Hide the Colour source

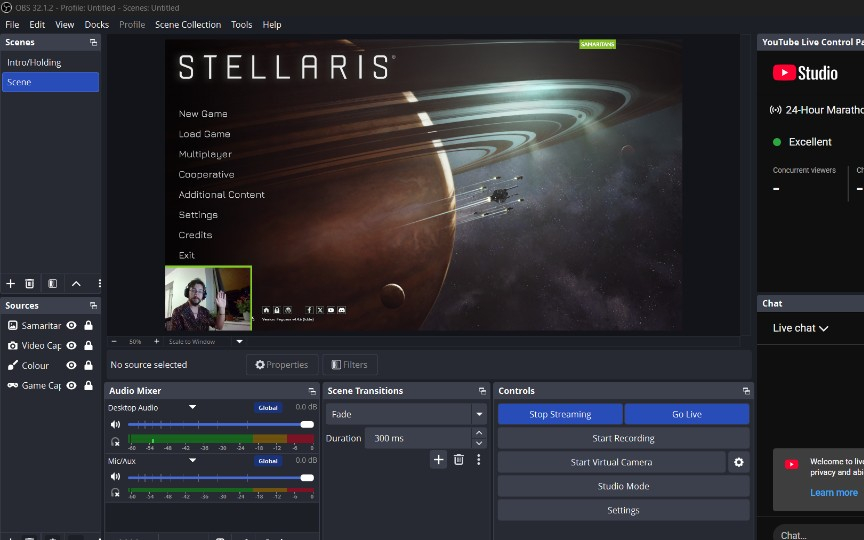[x=71, y=365]
